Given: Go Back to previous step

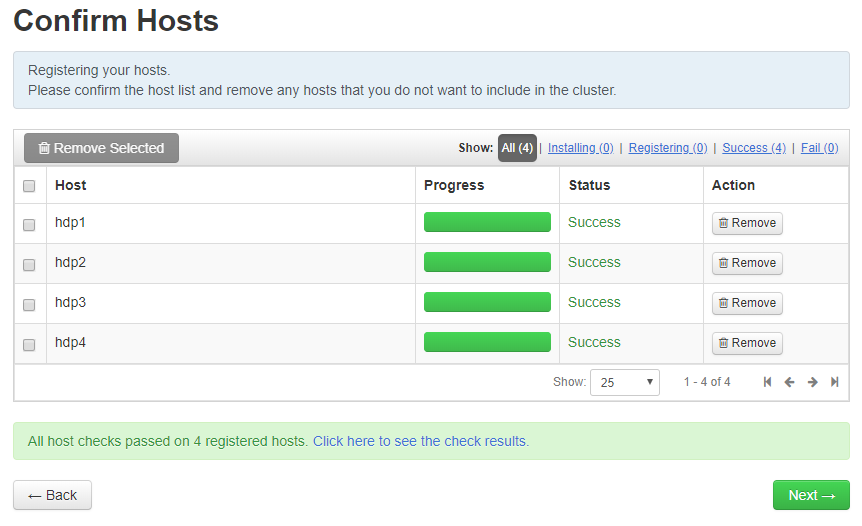Looking at the screenshot, I should click(x=52, y=495).
